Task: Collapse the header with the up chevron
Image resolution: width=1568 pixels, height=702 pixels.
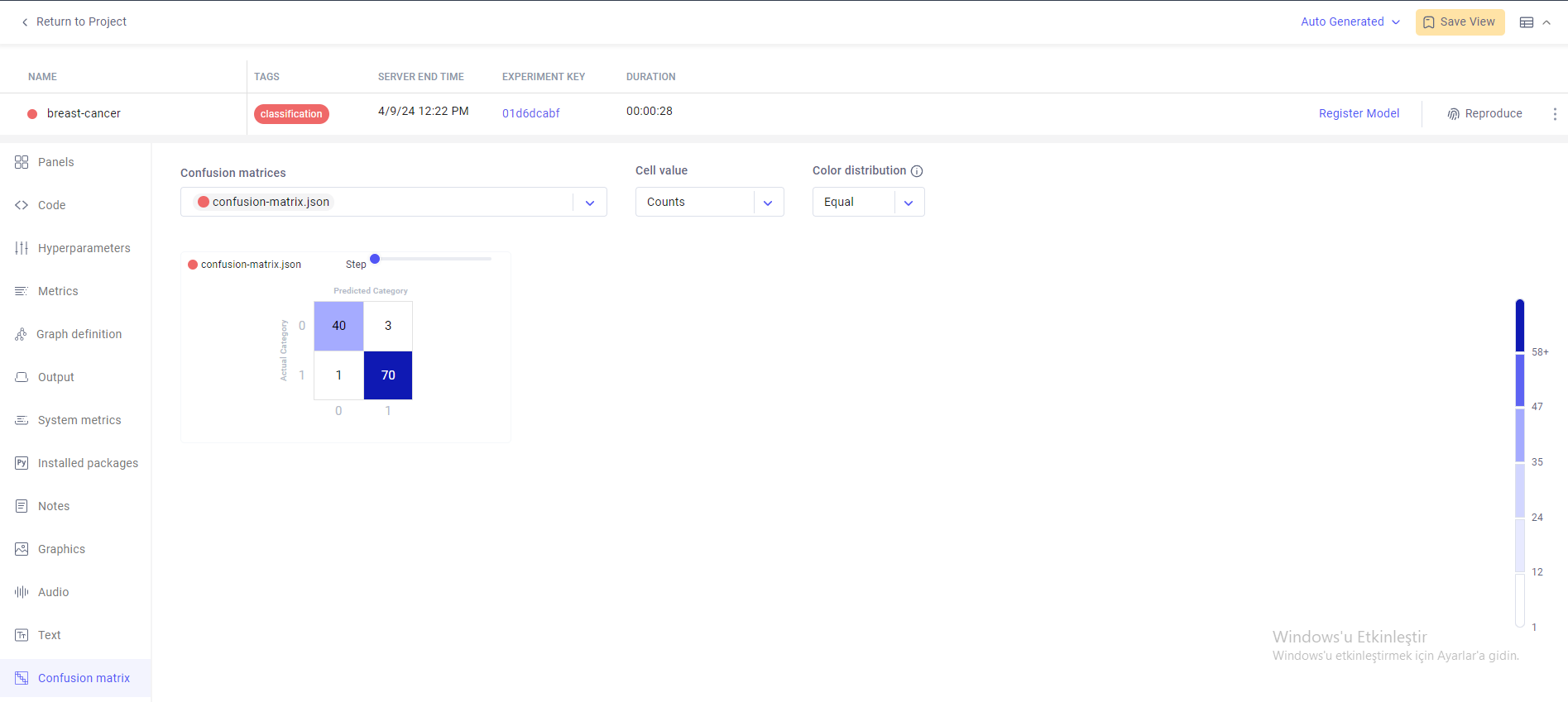Action: pyautogui.click(x=1546, y=22)
